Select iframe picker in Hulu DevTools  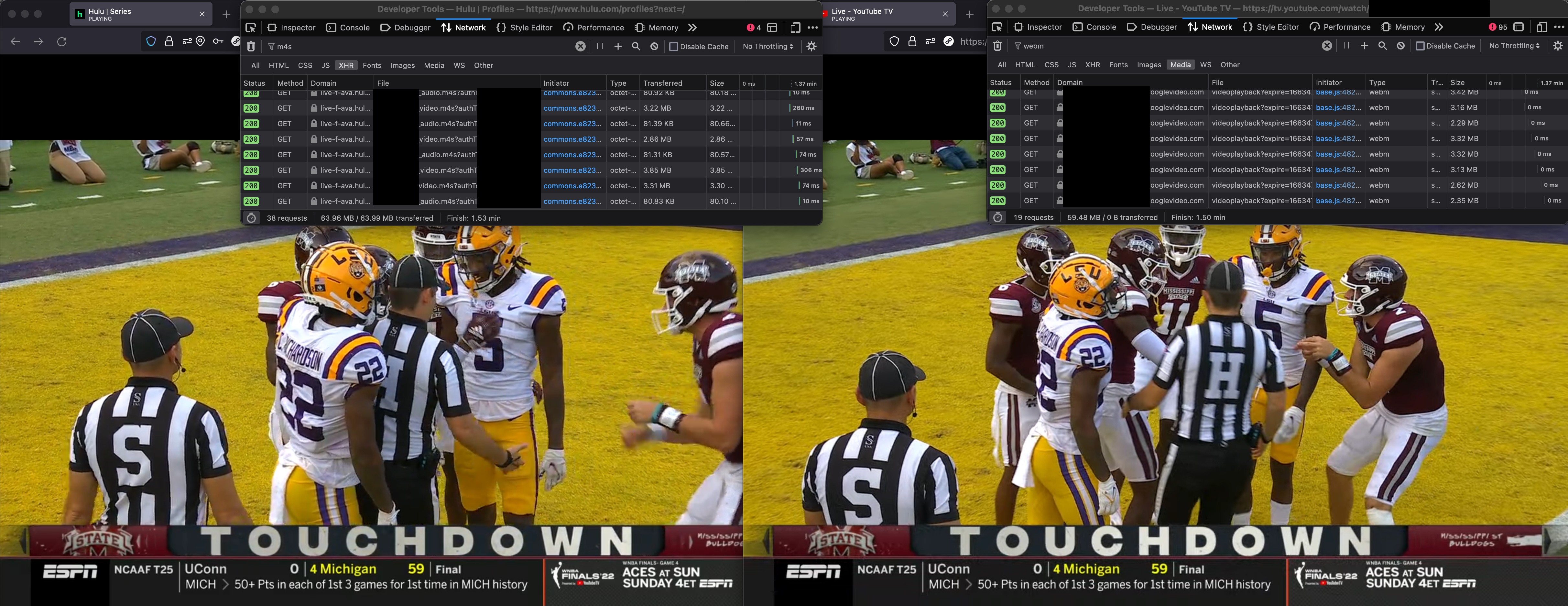[x=772, y=28]
